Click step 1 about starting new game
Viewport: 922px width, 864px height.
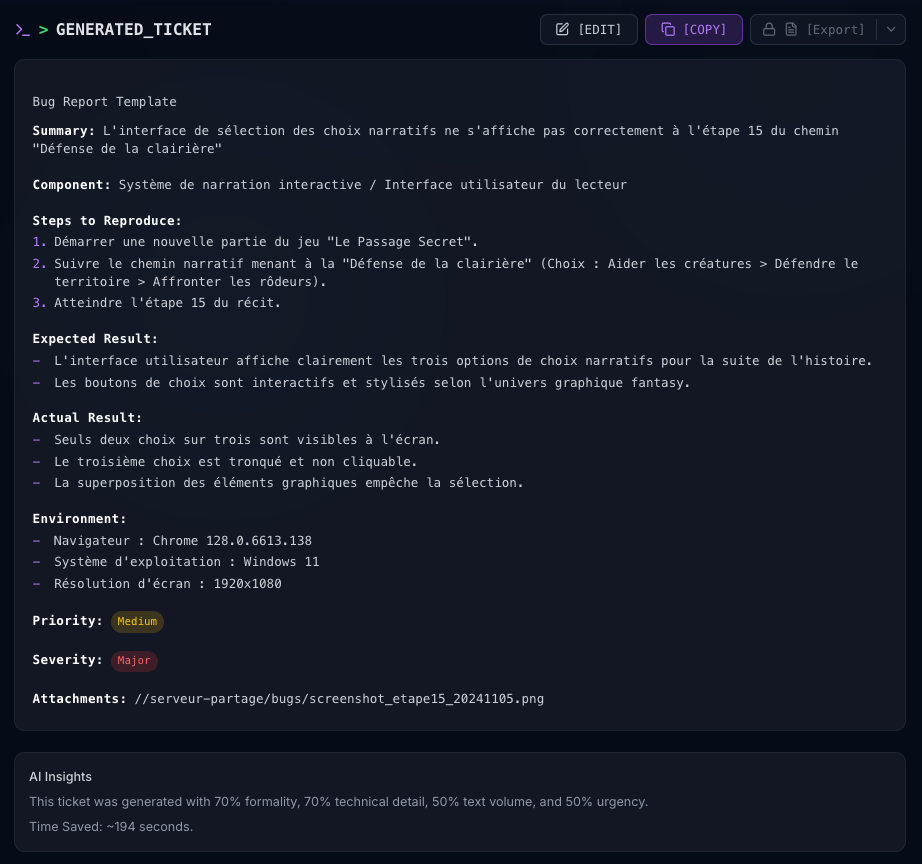pos(266,242)
